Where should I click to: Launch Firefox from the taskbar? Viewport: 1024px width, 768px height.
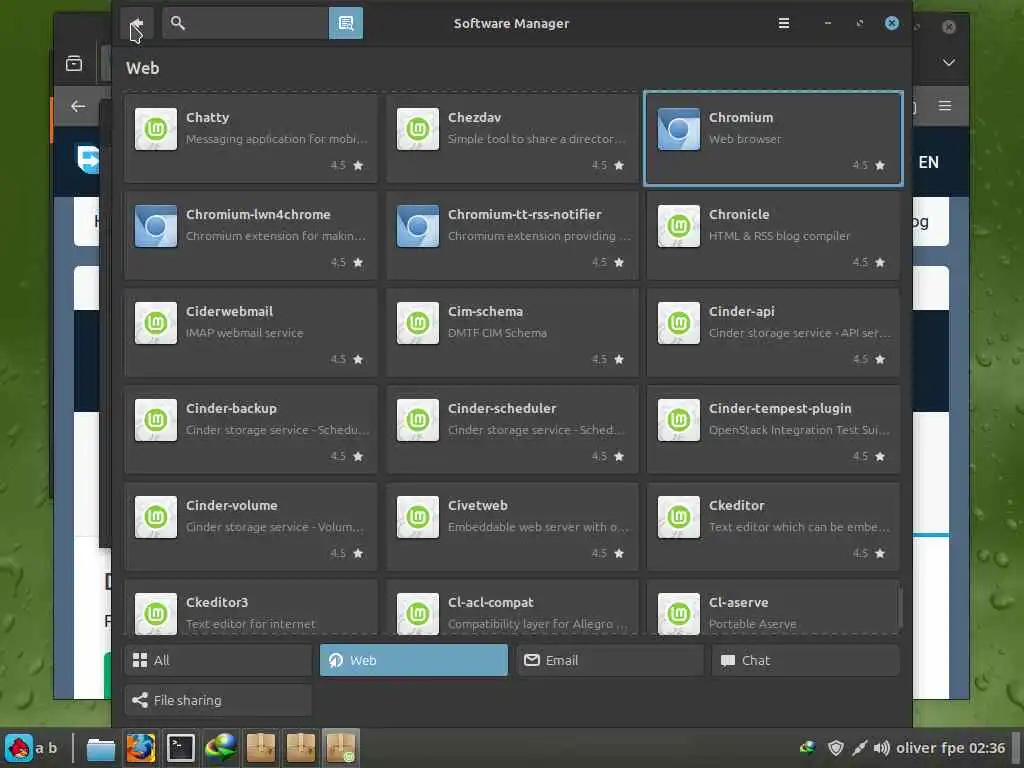[140, 748]
